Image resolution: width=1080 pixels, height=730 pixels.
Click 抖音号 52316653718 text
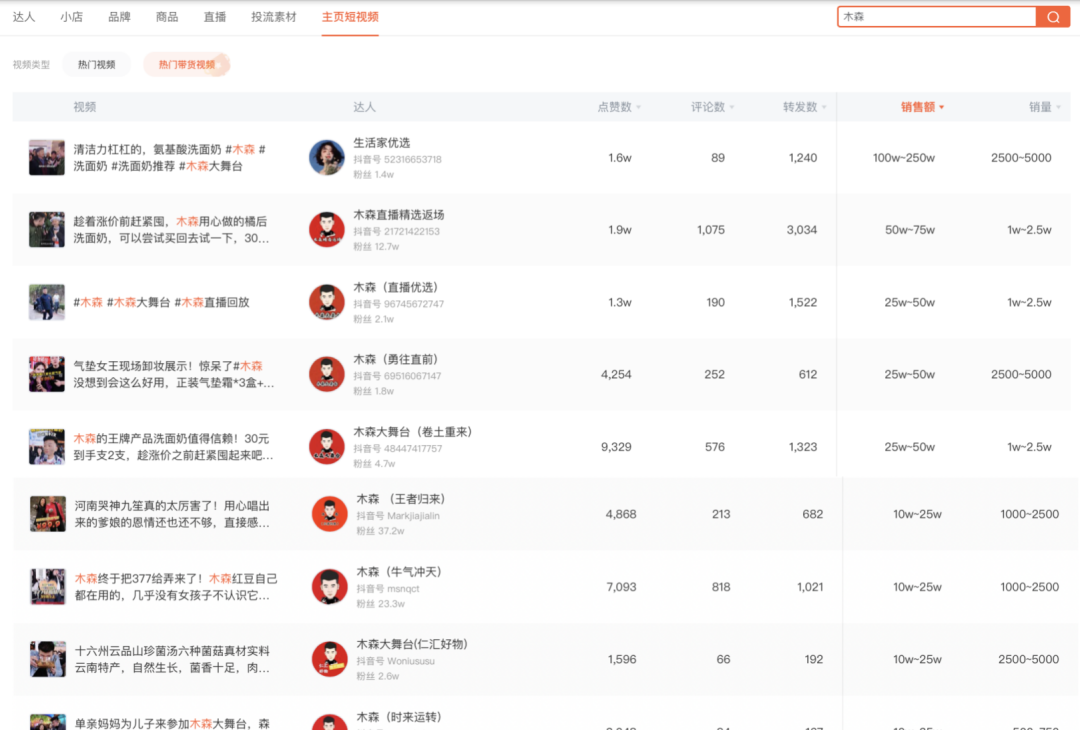(397, 159)
